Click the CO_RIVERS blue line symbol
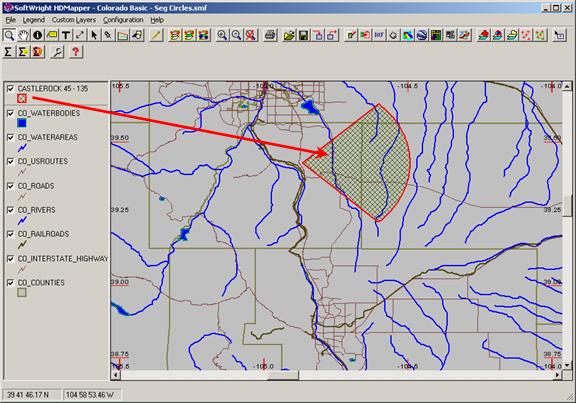 22,220
